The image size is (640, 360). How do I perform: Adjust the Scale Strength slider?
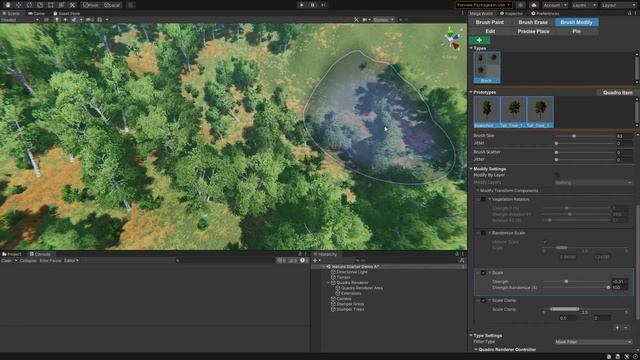(576, 282)
